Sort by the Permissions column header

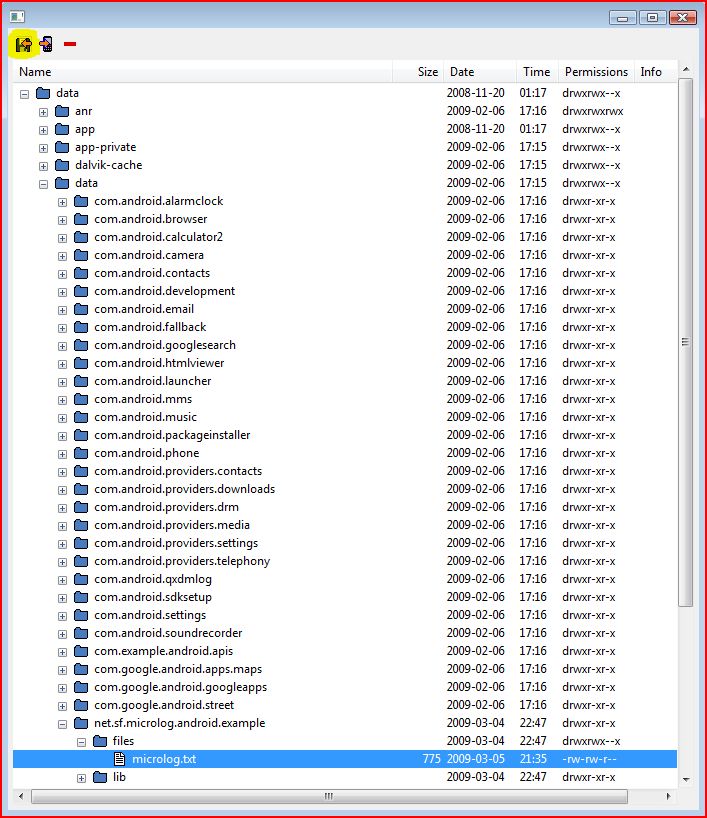[x=596, y=71]
